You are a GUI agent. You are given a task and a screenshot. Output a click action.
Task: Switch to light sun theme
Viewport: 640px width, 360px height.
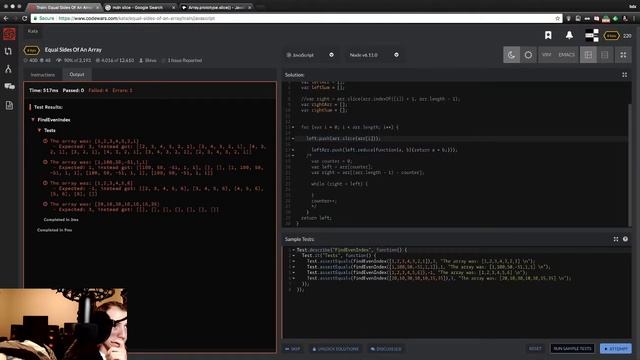pos(528,55)
